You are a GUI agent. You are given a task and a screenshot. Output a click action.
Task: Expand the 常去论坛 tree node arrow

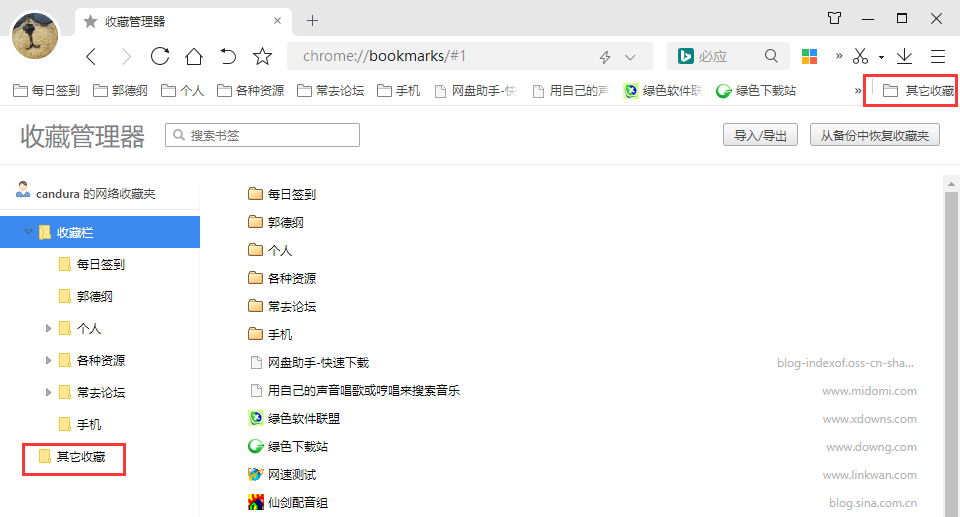click(48, 392)
